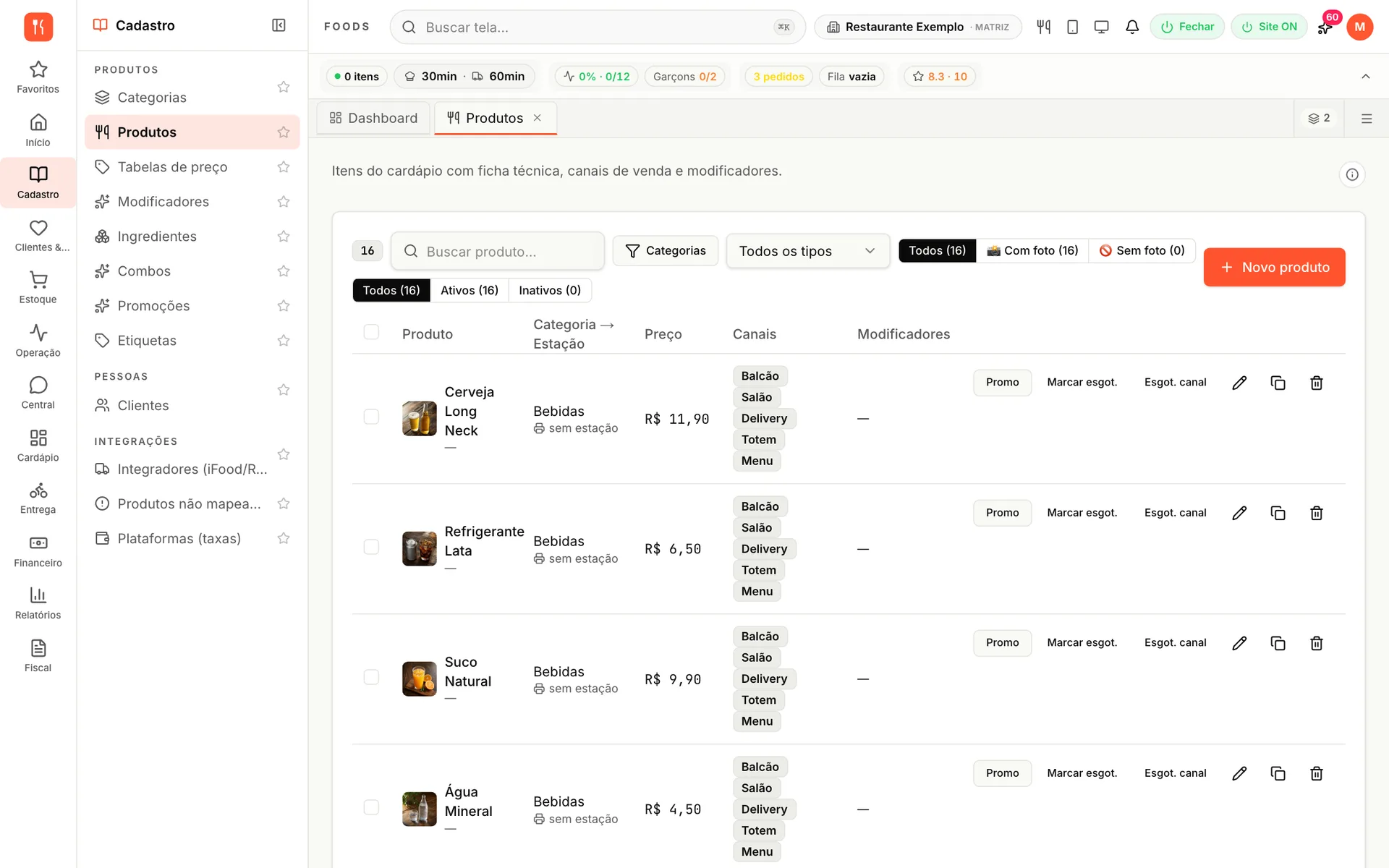Tick the select-all checkbox in table header
The height and width of the screenshot is (868, 1389).
pos(371,332)
